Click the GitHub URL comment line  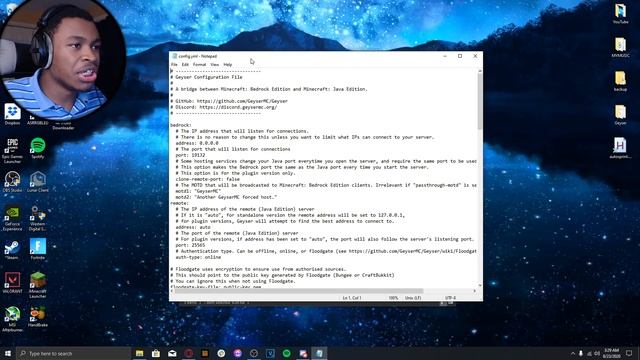229,101
